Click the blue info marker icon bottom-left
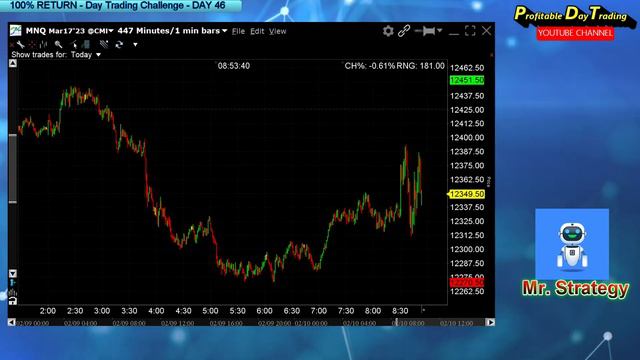 click(x=13, y=282)
